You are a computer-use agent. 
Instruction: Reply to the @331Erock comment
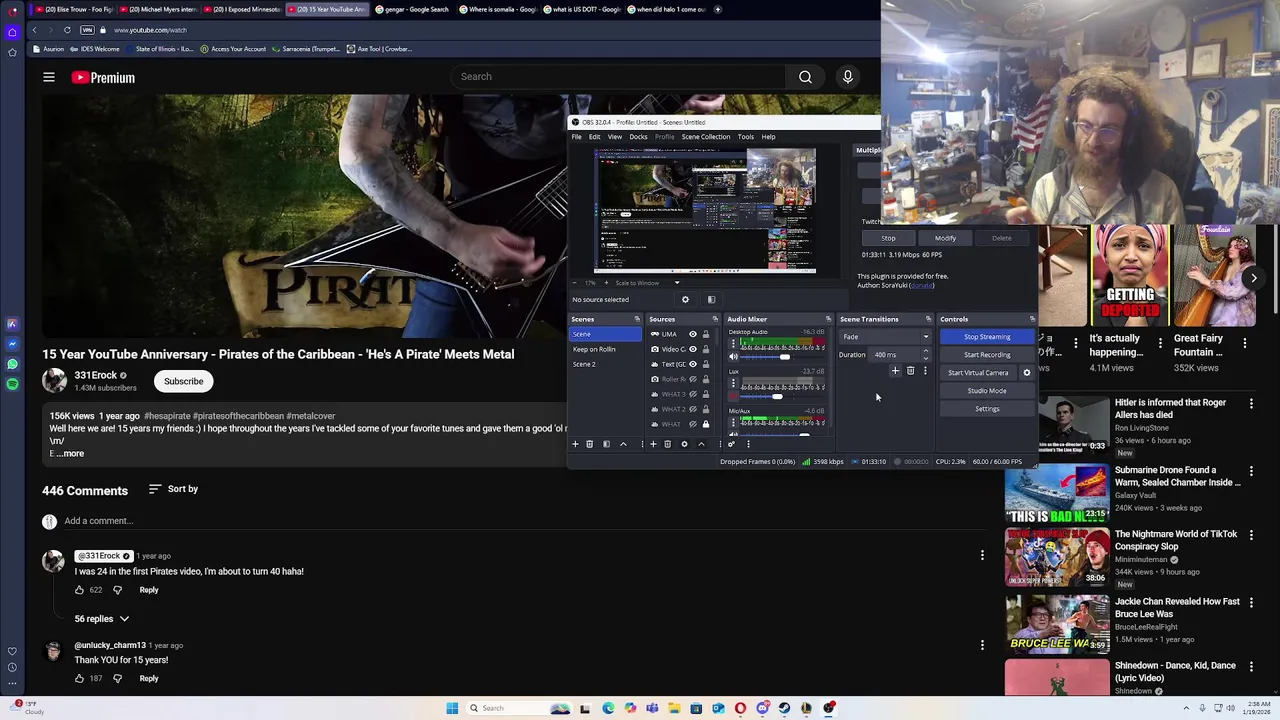(x=148, y=590)
